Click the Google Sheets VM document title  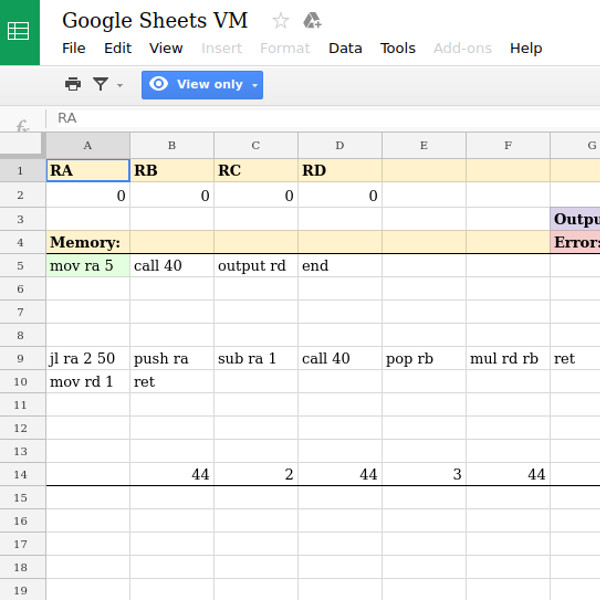[155, 20]
